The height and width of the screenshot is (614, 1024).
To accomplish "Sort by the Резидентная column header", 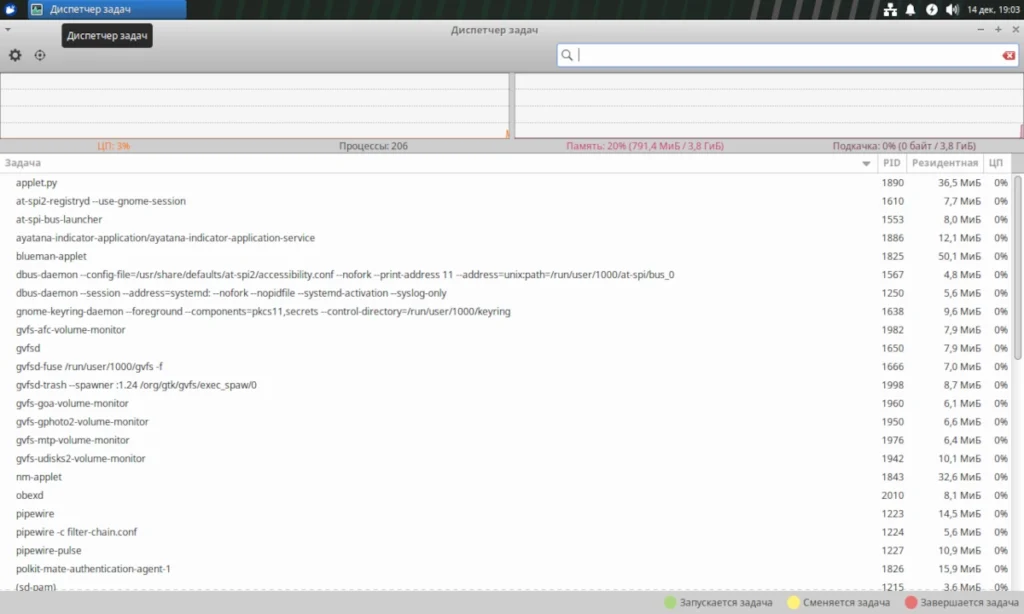I will (945, 163).
